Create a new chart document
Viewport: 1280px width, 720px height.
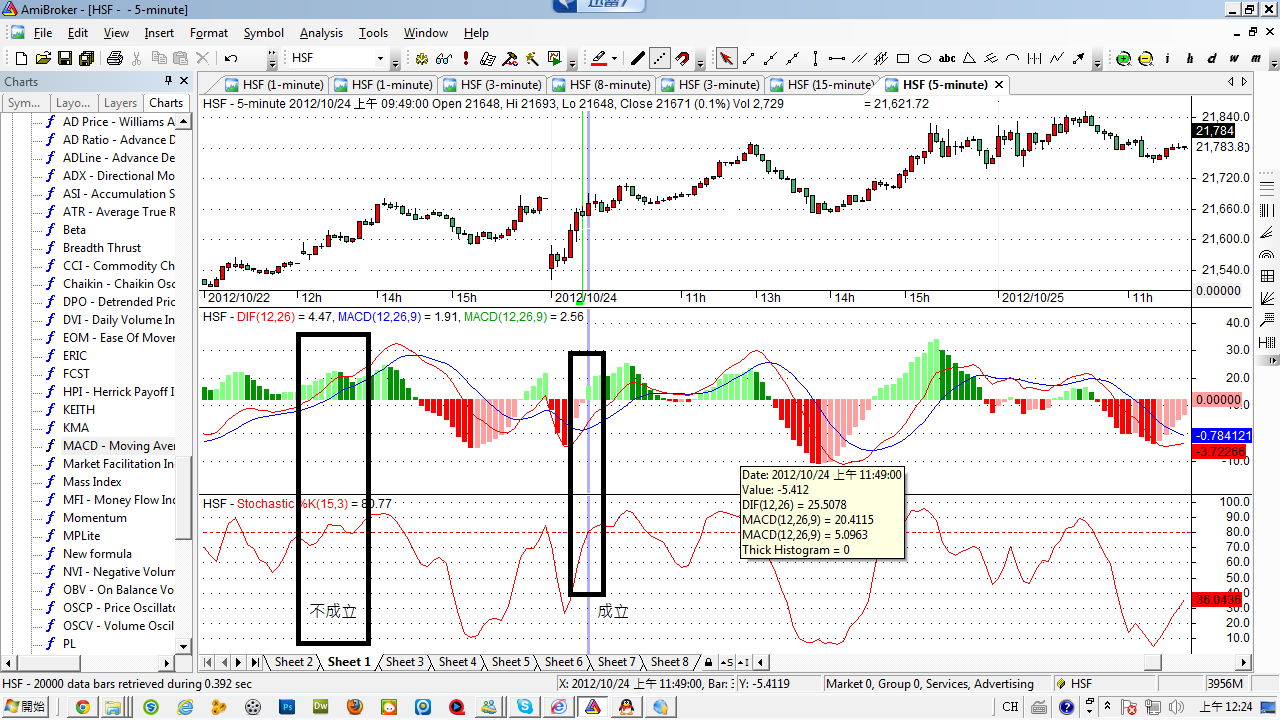coord(21,58)
